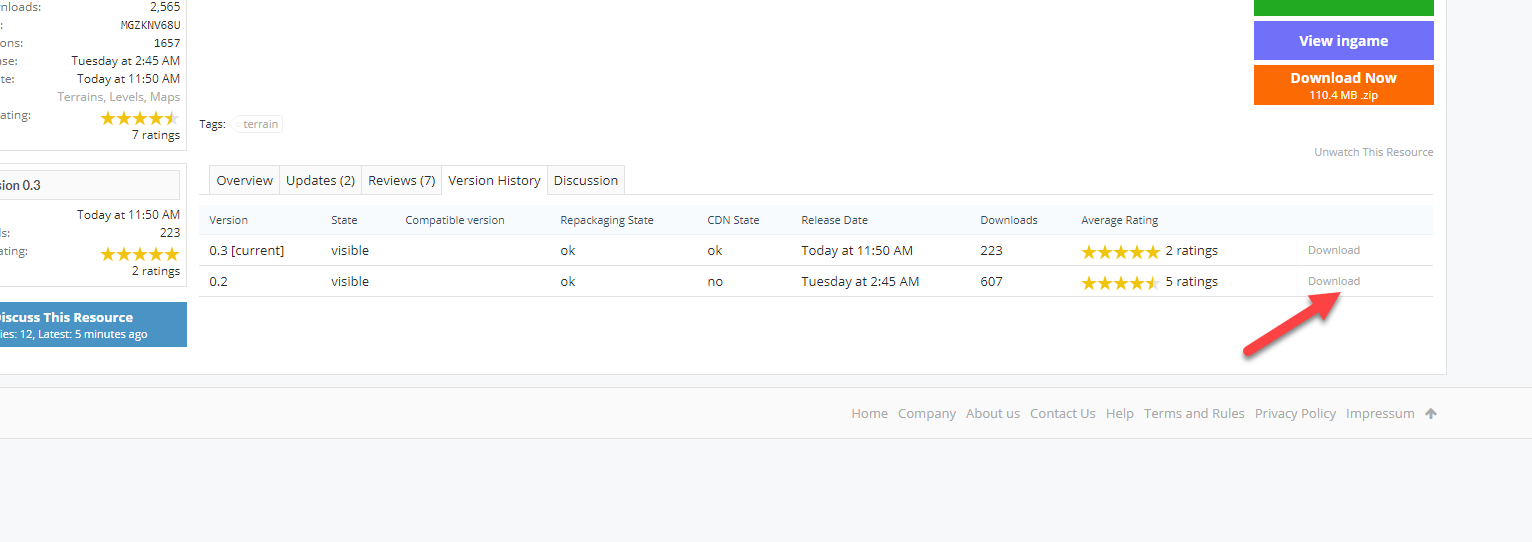This screenshot has height=542, width=1532.
Task: Open the Privacy Policy footer link
Action: [x=1295, y=413]
